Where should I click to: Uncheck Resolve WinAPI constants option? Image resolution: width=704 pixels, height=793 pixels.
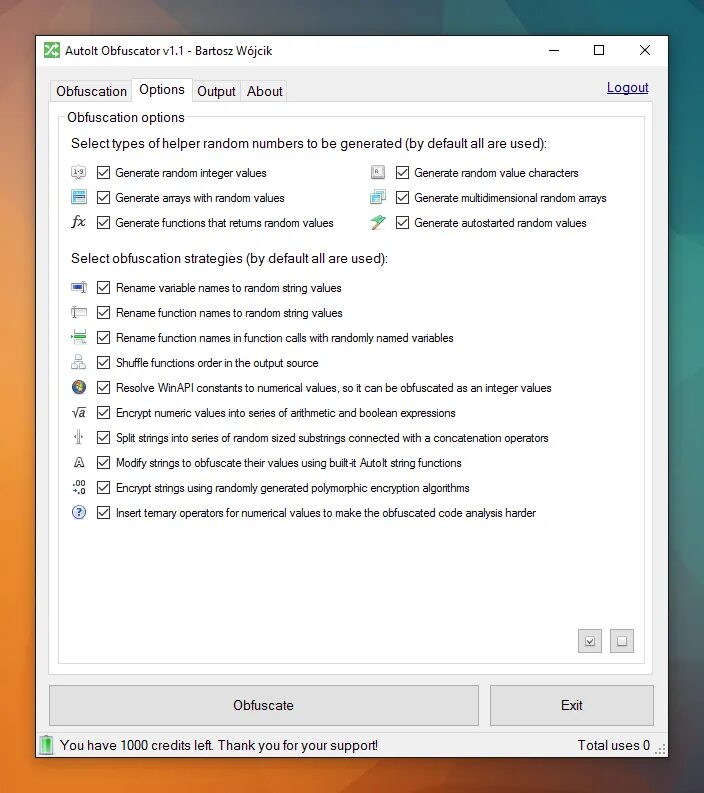tap(103, 387)
